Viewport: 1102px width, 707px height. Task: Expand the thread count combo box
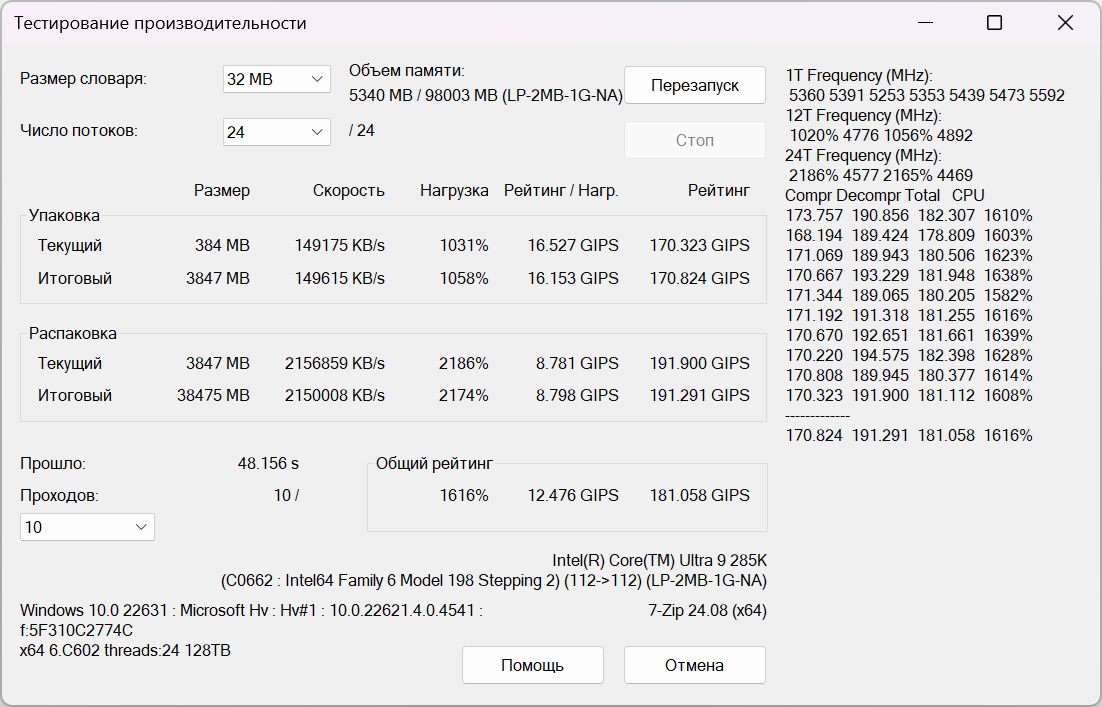click(x=276, y=131)
